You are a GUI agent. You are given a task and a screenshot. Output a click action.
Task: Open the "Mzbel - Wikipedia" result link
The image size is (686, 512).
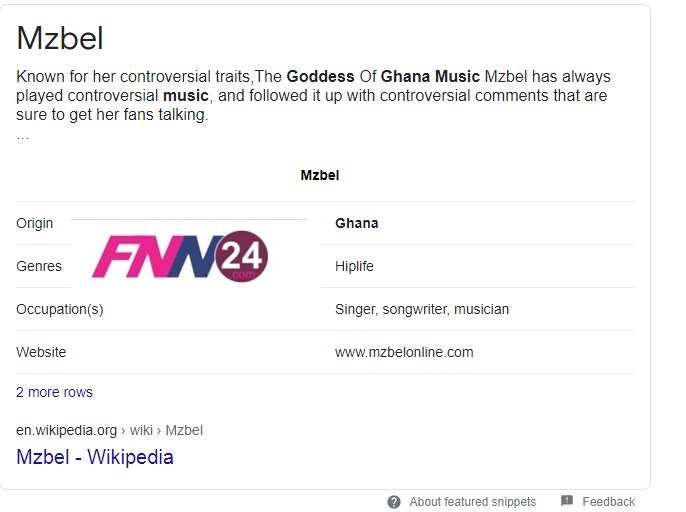point(95,457)
